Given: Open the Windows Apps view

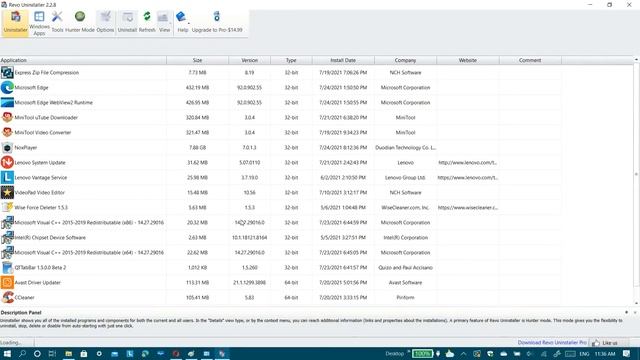Looking at the screenshot, I should pos(39,23).
